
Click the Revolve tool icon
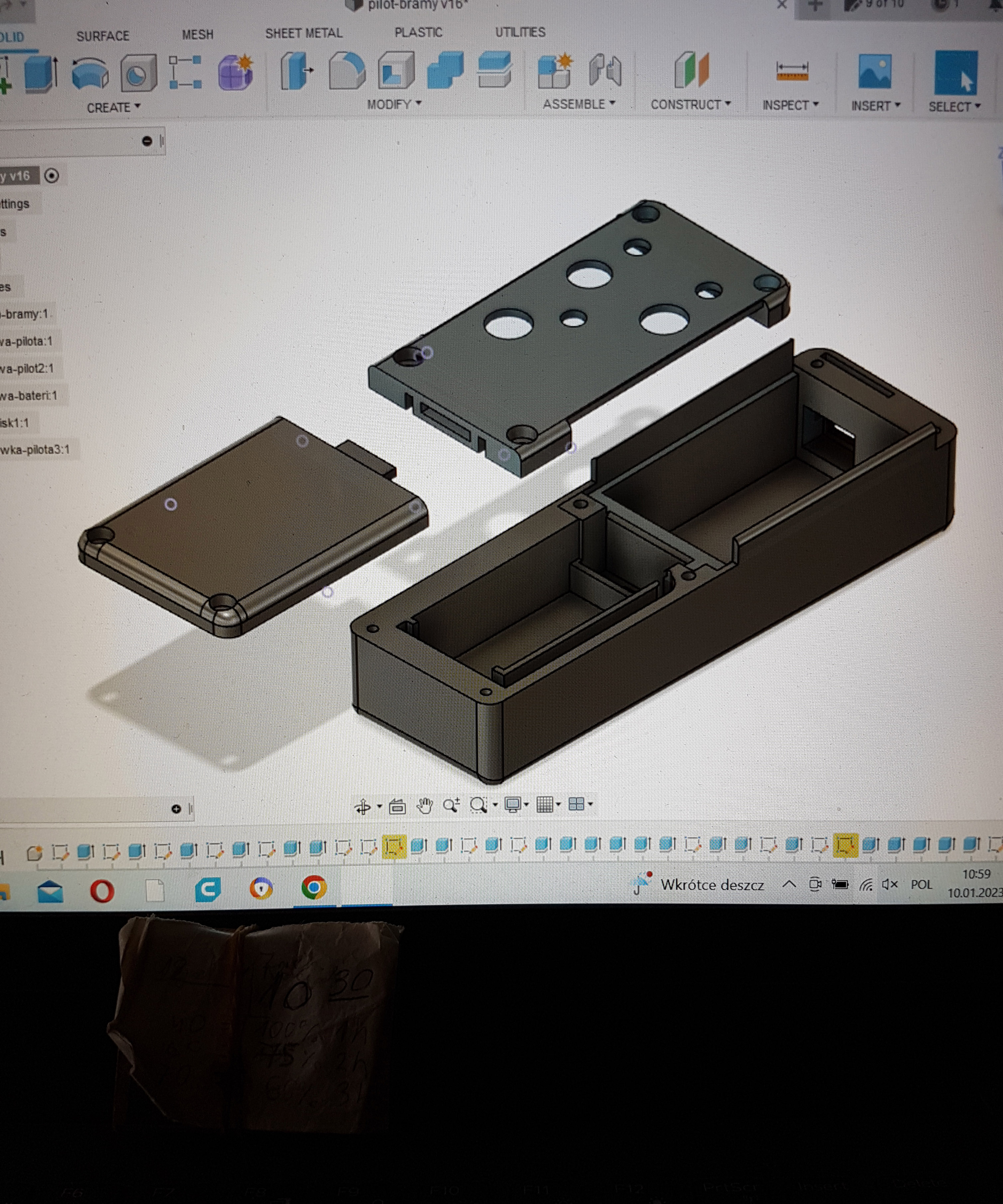click(90, 73)
